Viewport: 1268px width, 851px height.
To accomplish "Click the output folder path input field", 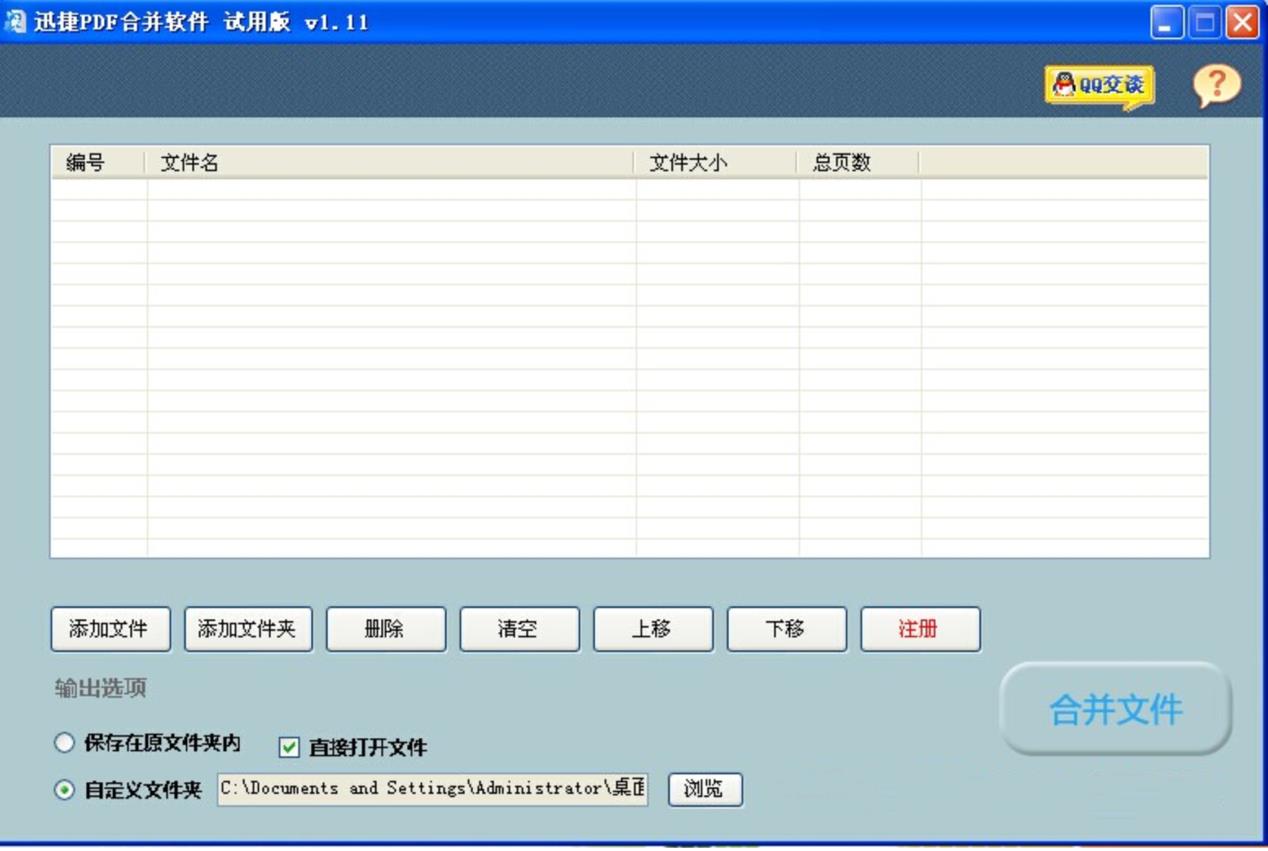I will [x=432, y=789].
